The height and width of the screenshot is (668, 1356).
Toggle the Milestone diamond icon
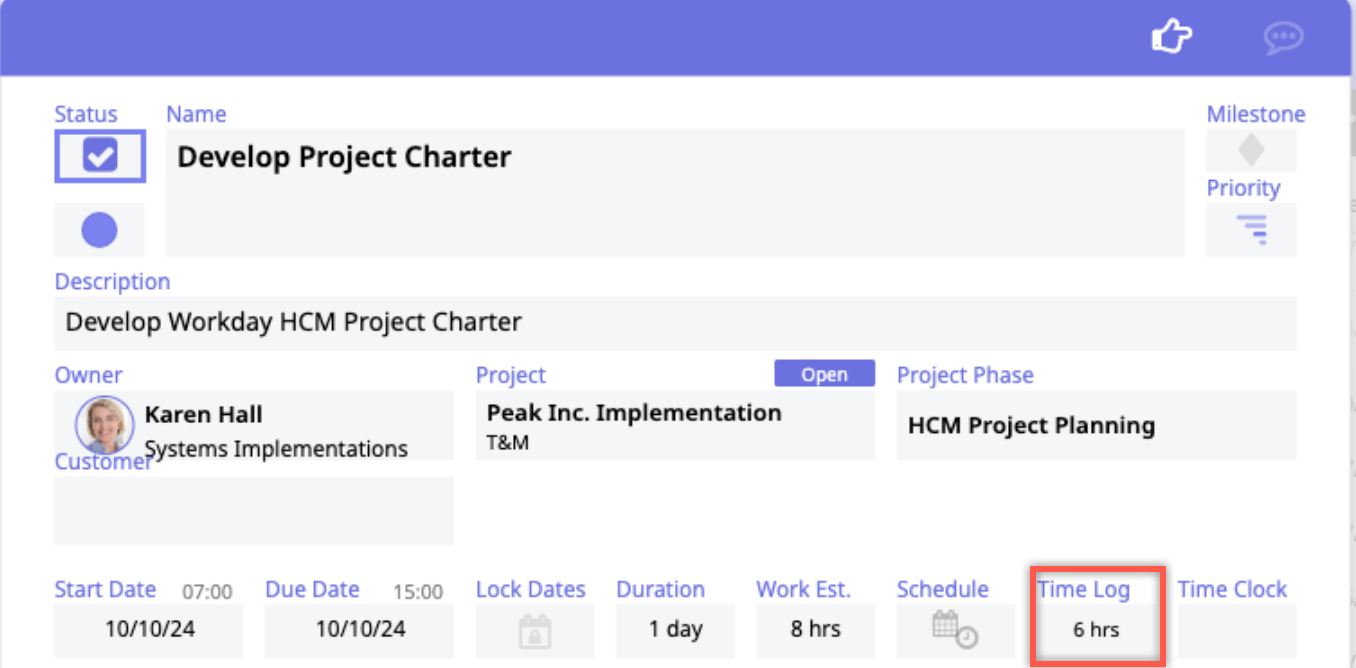pos(1251,151)
